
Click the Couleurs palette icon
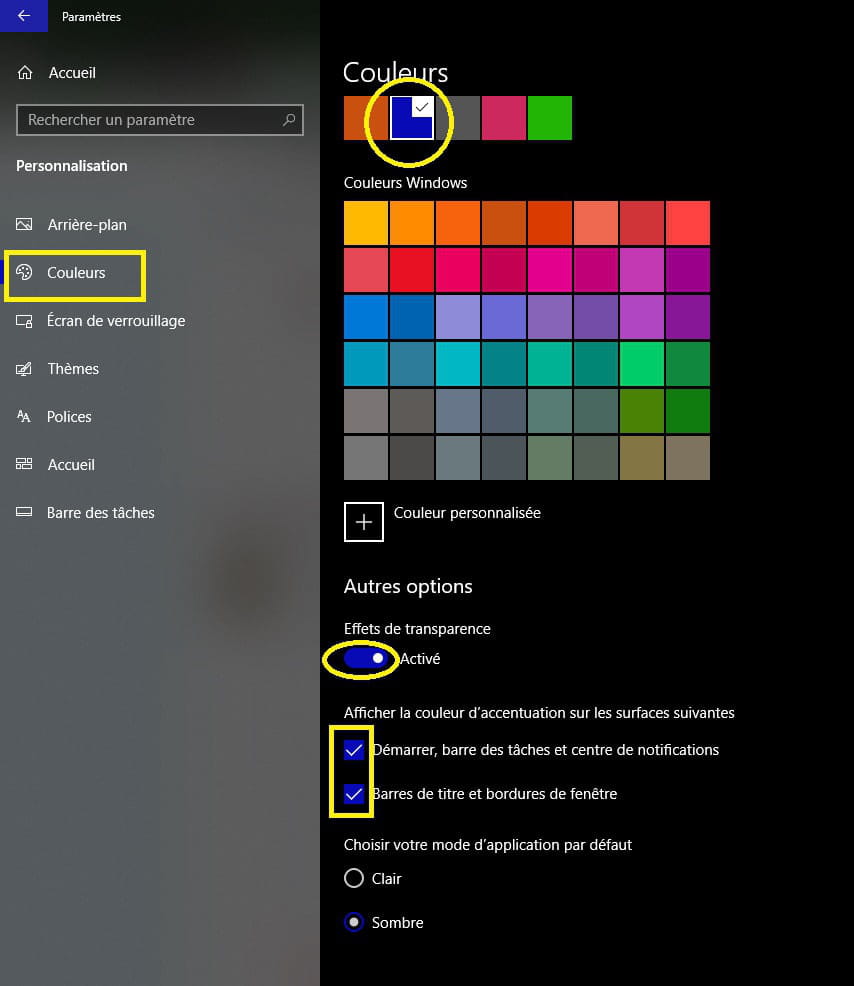pyautogui.click(x=24, y=272)
